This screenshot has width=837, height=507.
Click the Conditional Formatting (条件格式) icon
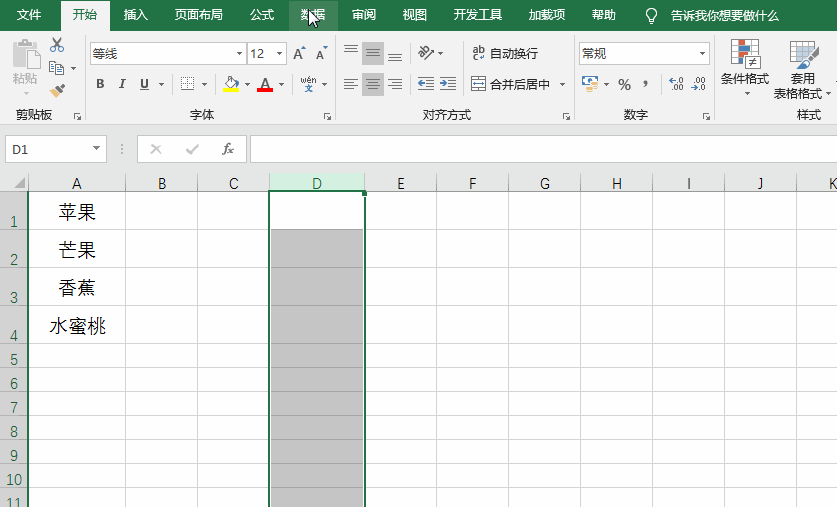click(x=745, y=54)
